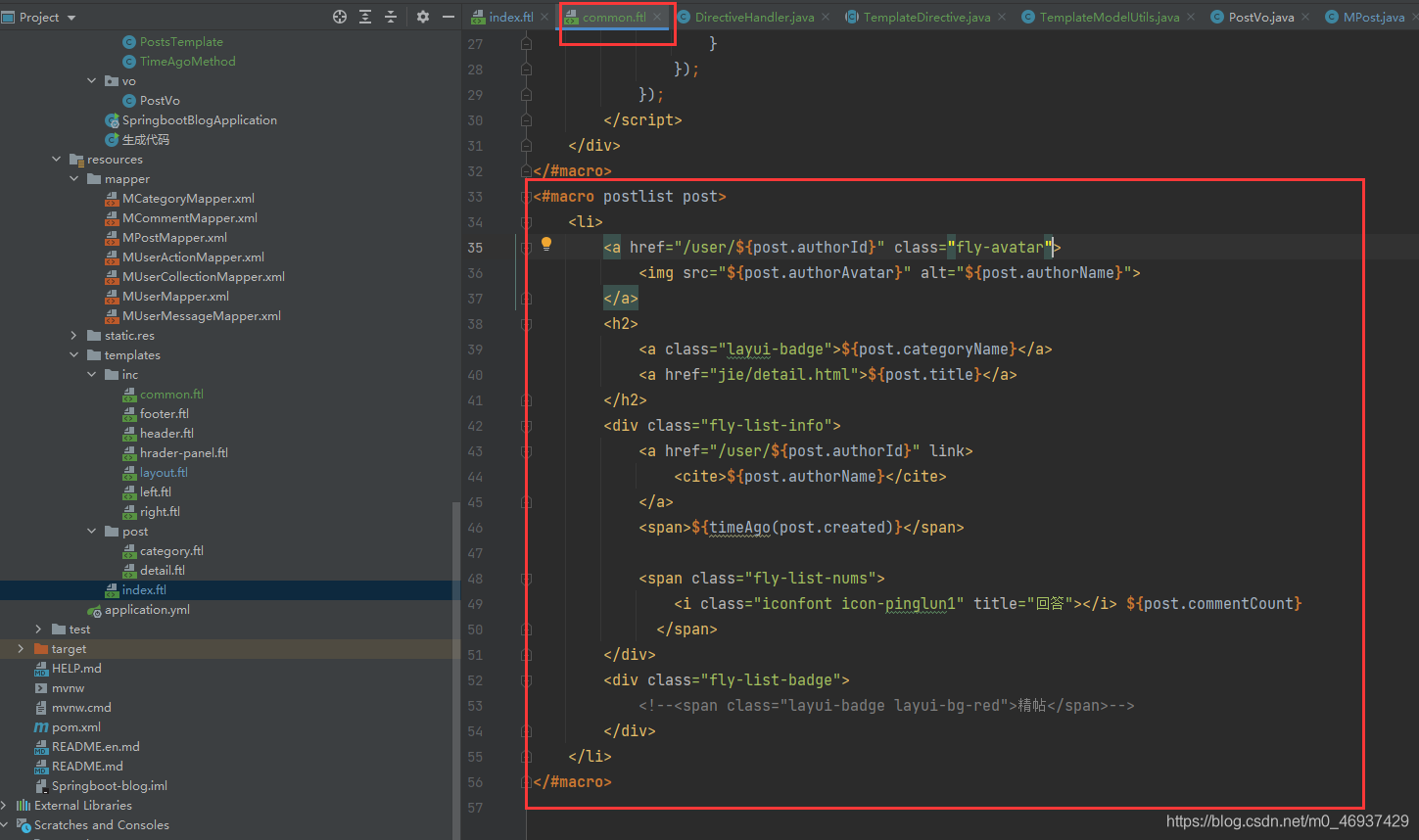Image resolution: width=1419 pixels, height=840 pixels.
Task: Close the common.ftl tab
Action: (658, 17)
